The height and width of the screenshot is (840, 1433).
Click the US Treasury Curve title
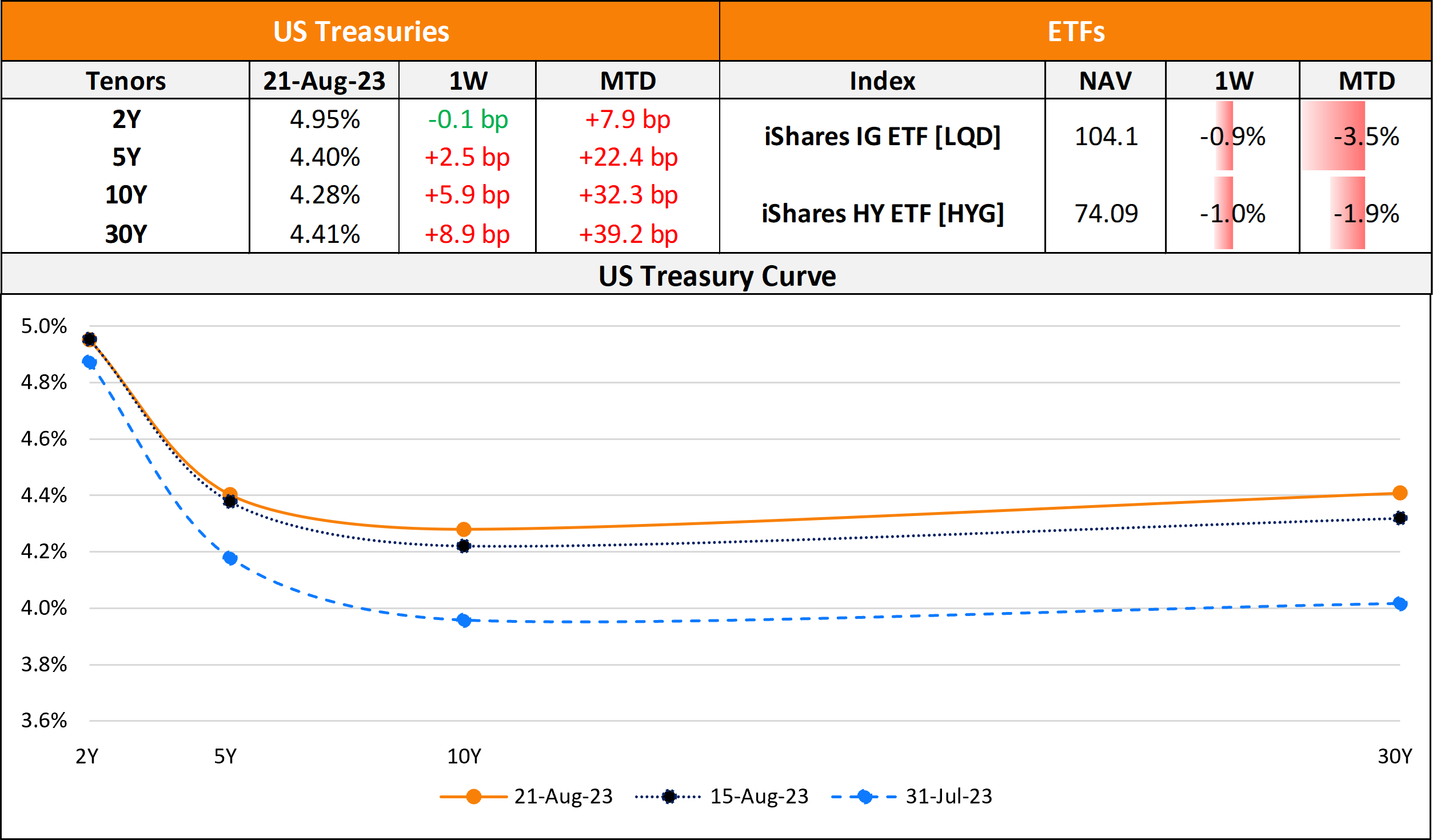coord(717,276)
